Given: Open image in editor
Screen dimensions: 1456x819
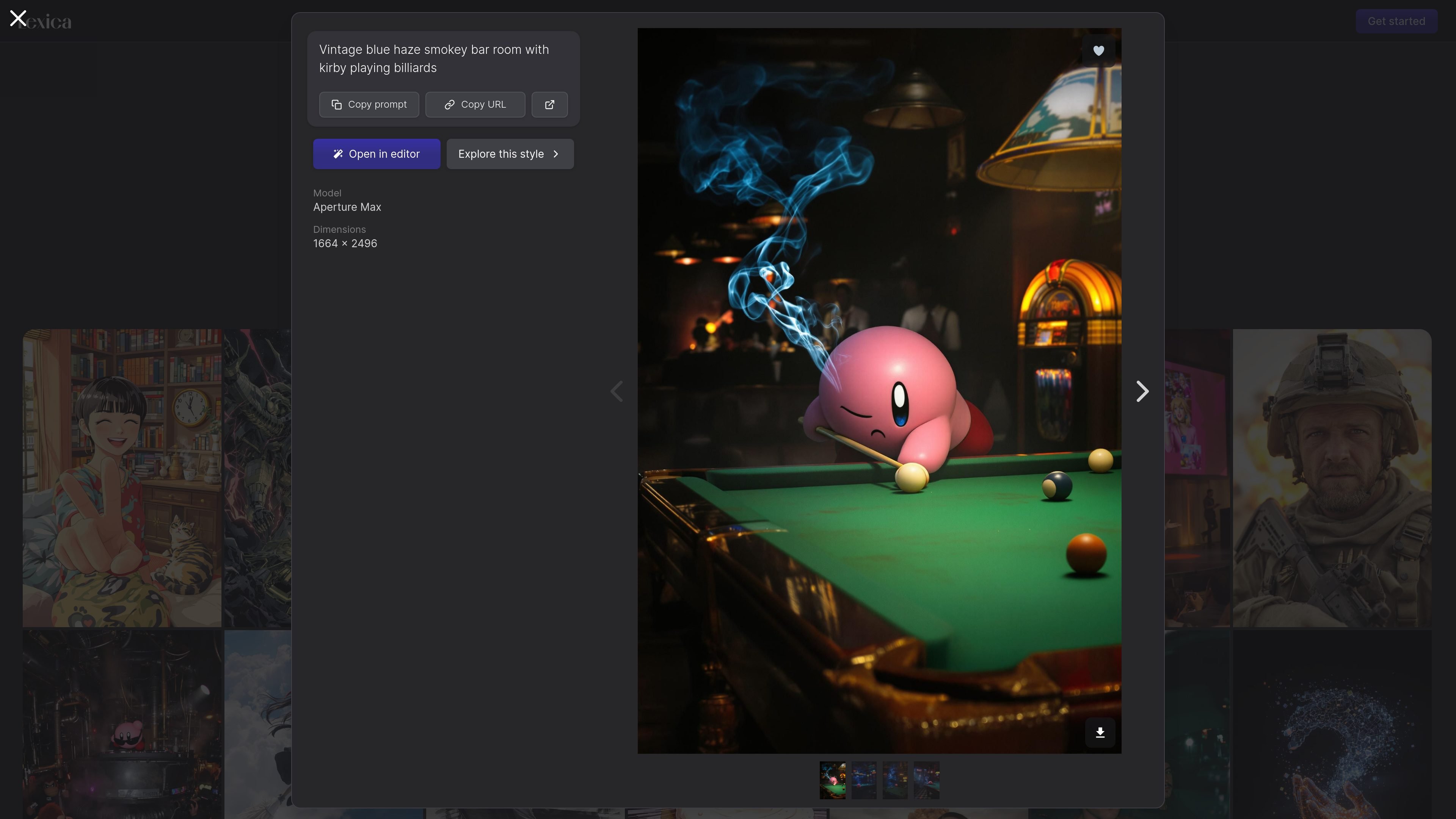Looking at the screenshot, I should pyautogui.click(x=377, y=154).
